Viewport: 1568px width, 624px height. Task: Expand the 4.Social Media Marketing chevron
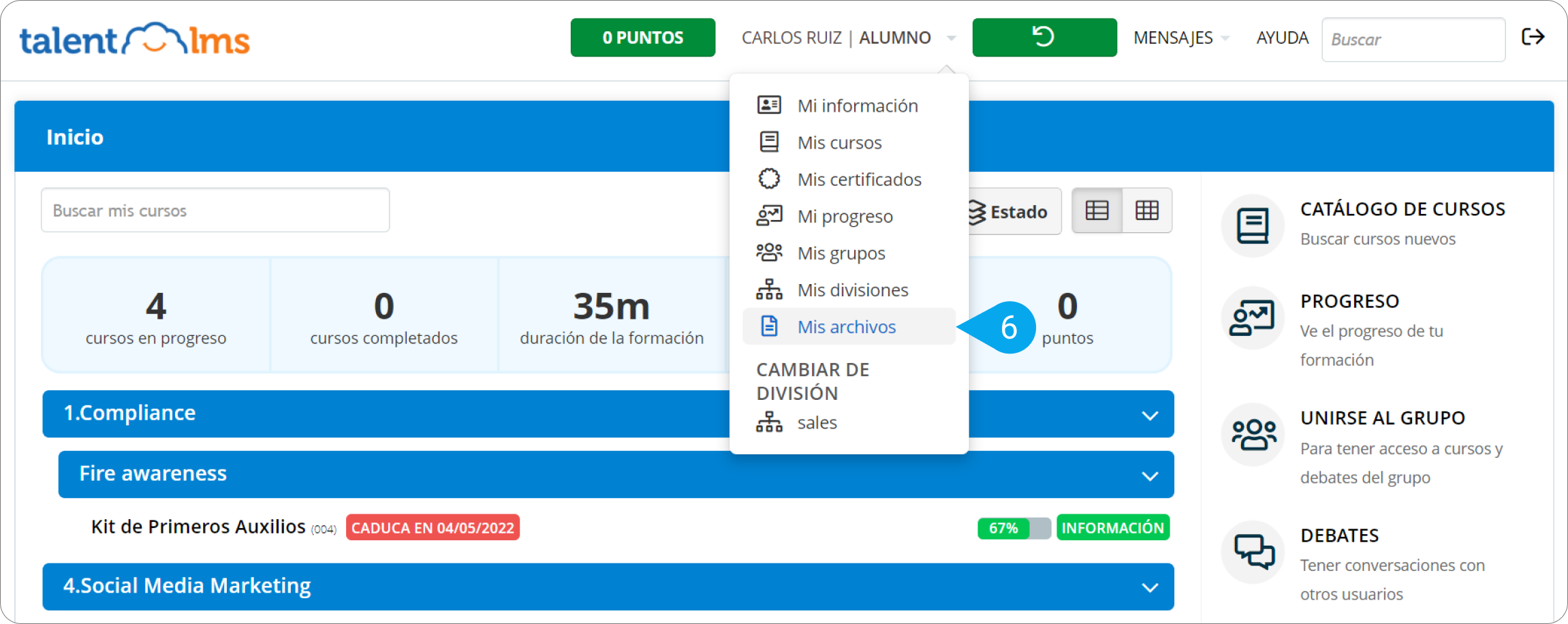coord(1150,587)
